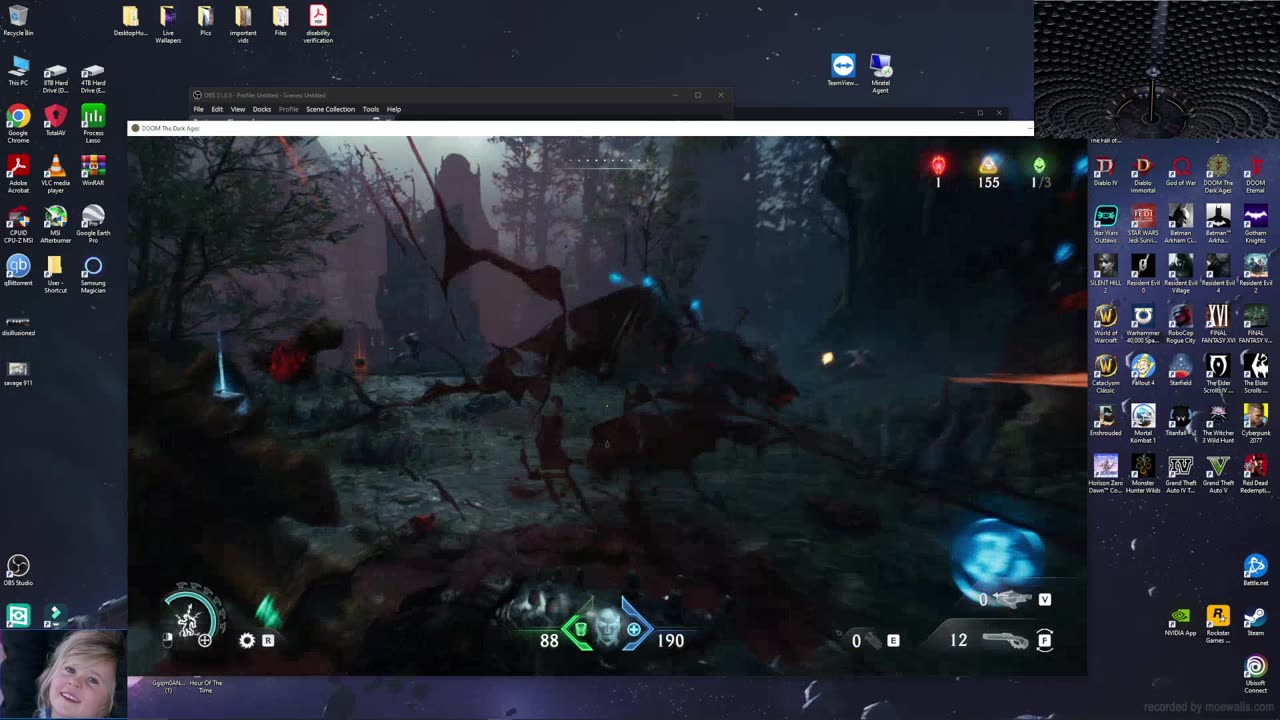The image size is (1280, 720).
Task: Open qBittorrent desktop shortcut
Action: [18, 271]
